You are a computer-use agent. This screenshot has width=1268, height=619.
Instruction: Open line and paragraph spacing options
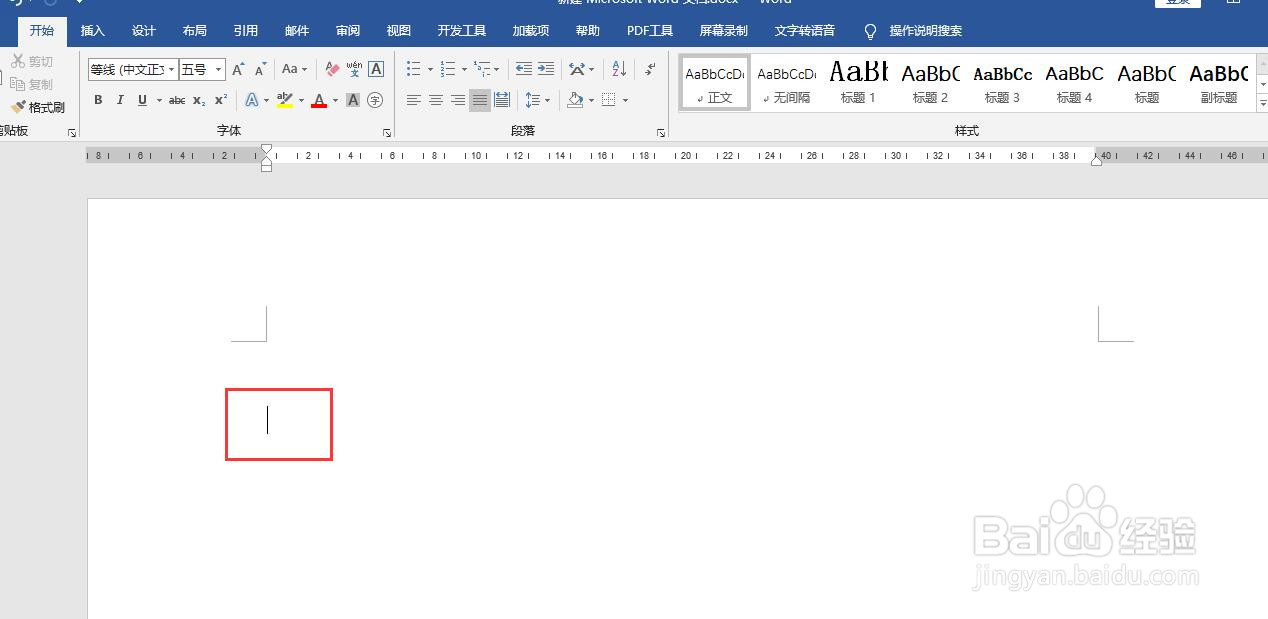[533, 100]
